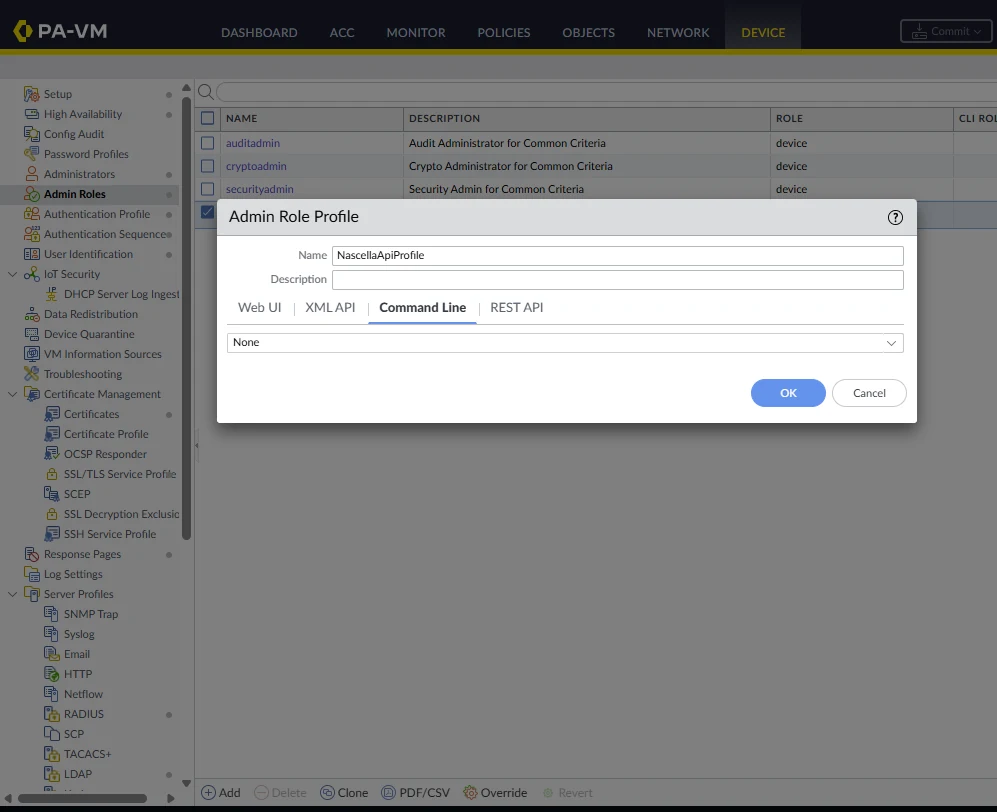Click the search magnifier icon above the table
Image resolution: width=997 pixels, height=812 pixels.
click(205, 92)
